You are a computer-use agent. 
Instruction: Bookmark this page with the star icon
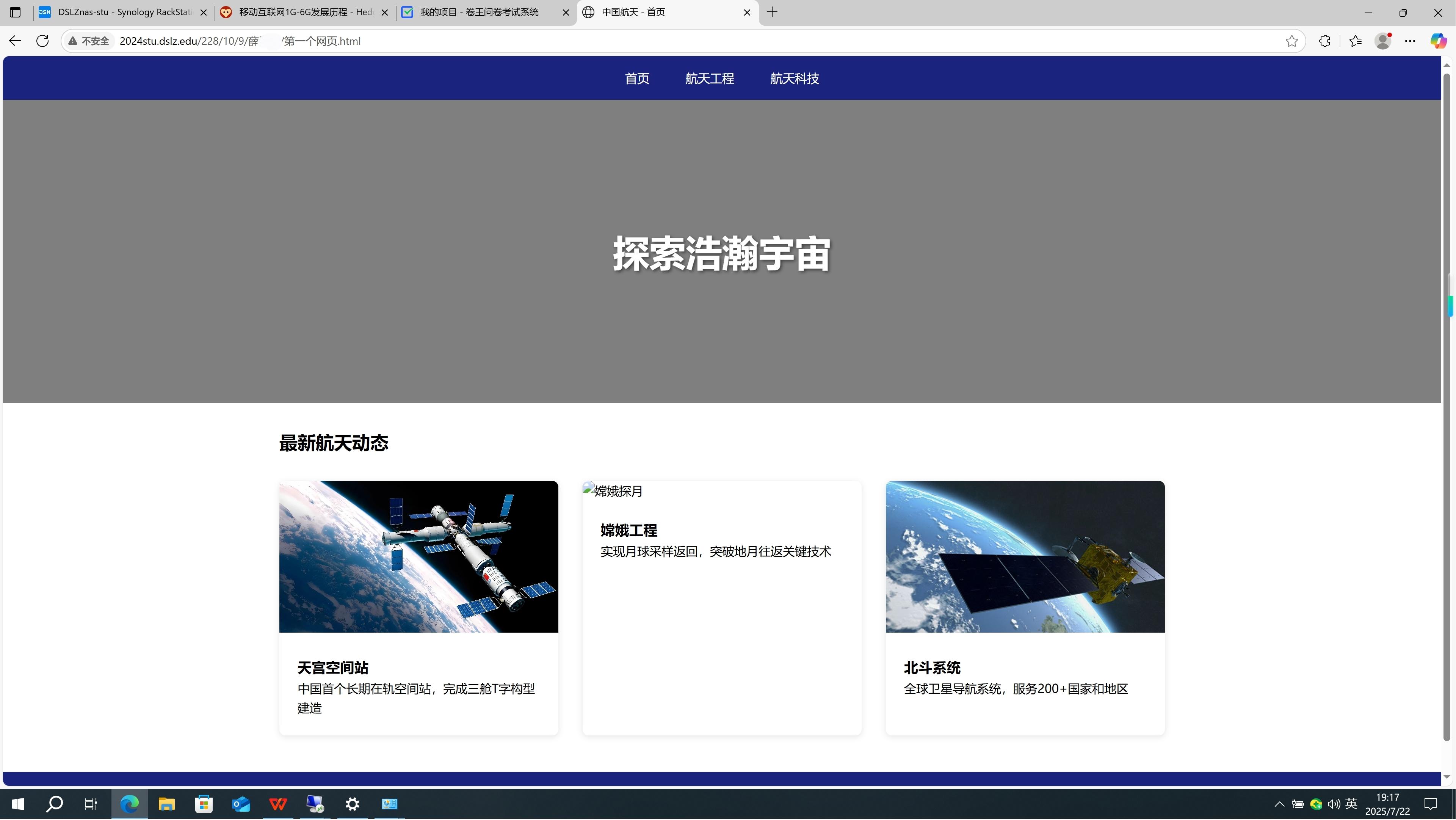click(1291, 41)
